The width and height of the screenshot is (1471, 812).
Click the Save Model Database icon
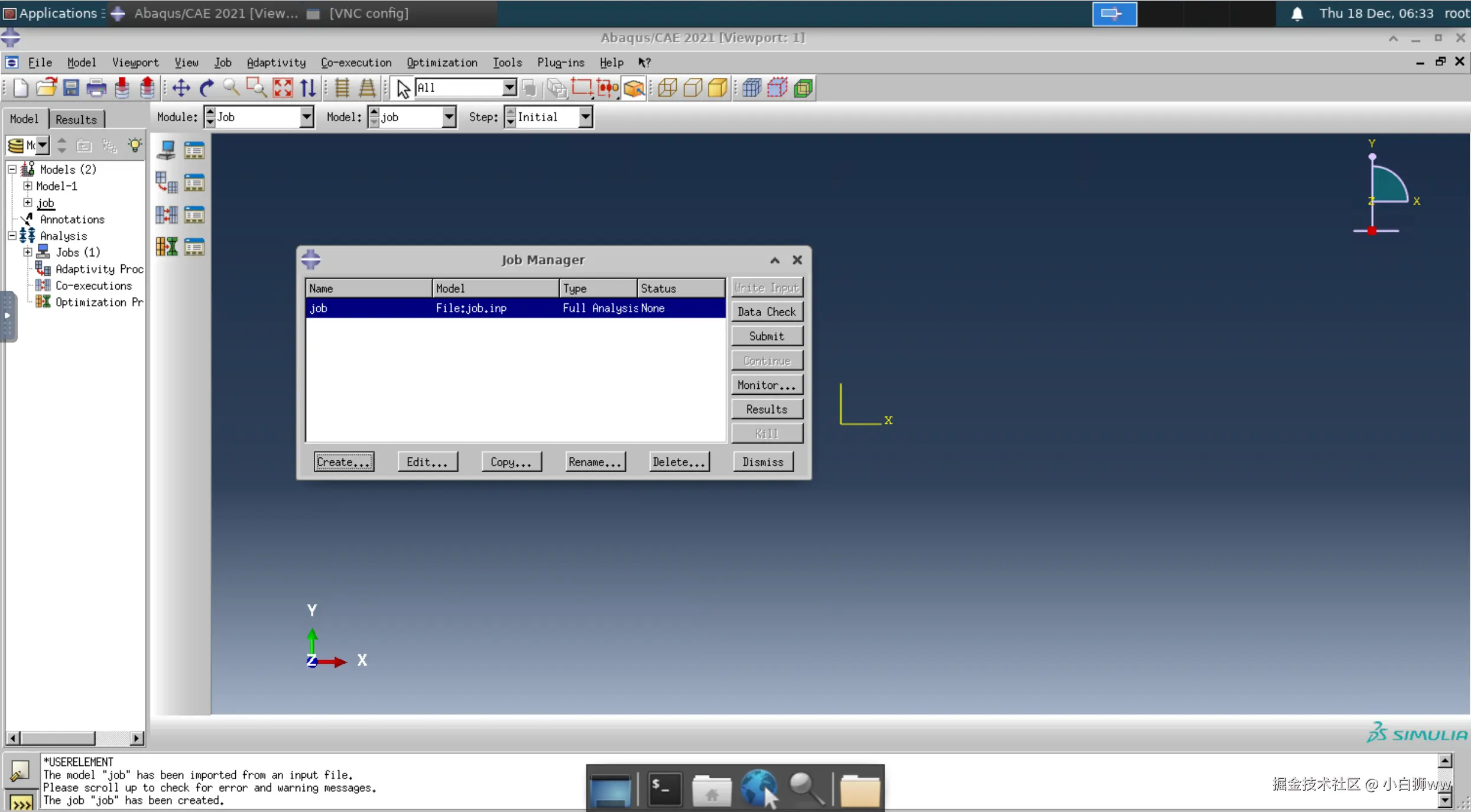tap(71, 88)
